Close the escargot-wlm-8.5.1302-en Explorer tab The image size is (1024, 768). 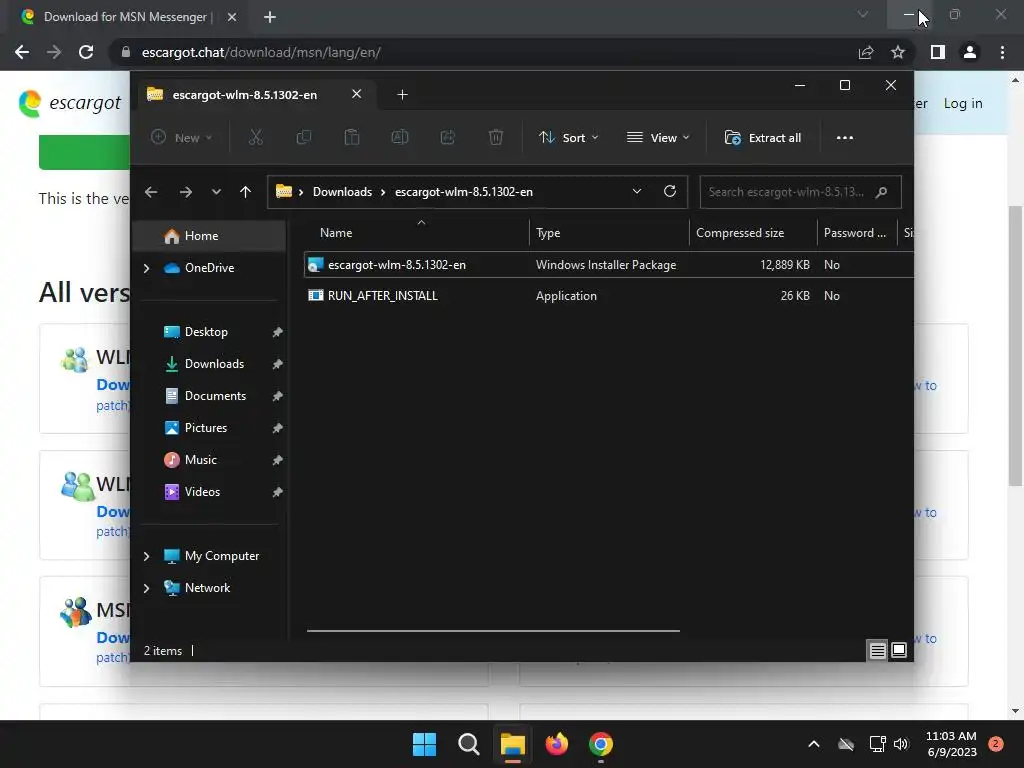[357, 94]
